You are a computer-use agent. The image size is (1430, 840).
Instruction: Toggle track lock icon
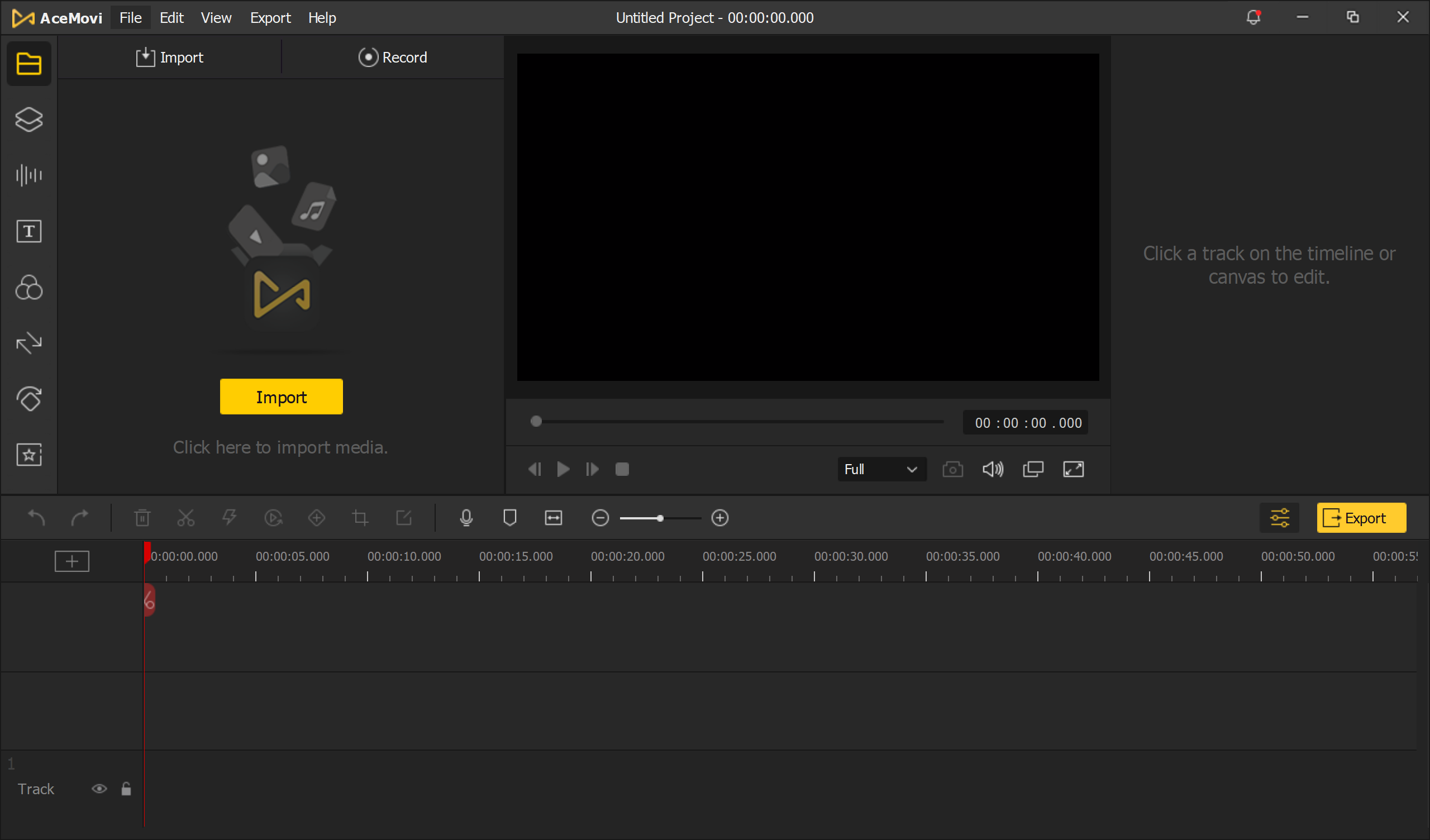coord(126,788)
